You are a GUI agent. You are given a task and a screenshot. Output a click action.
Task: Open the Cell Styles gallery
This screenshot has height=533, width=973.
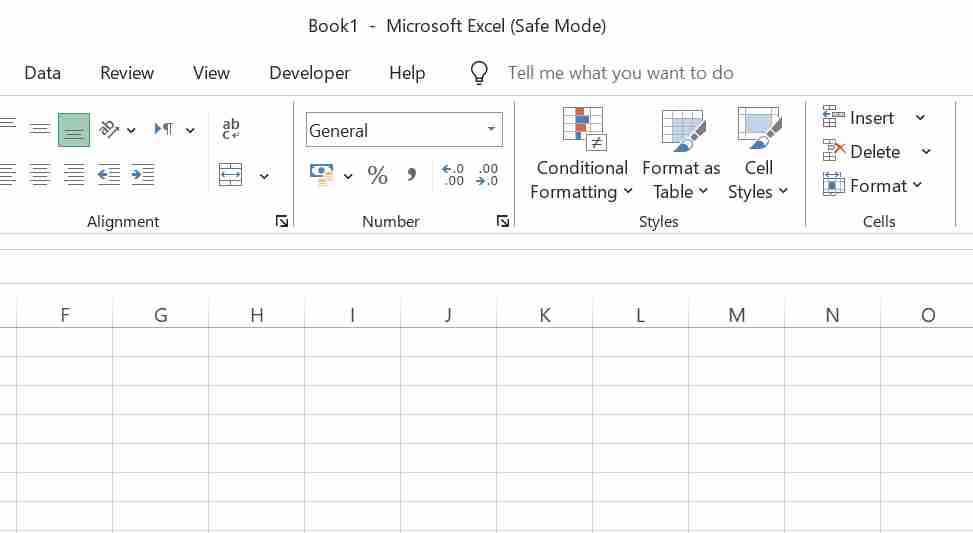pyautogui.click(x=758, y=153)
